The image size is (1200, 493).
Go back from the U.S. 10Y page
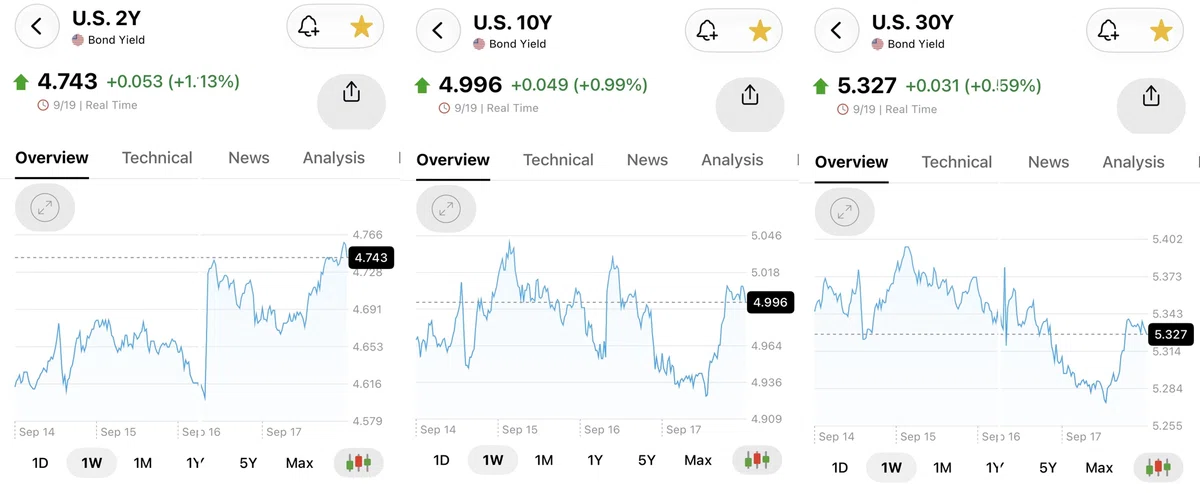tap(438, 30)
